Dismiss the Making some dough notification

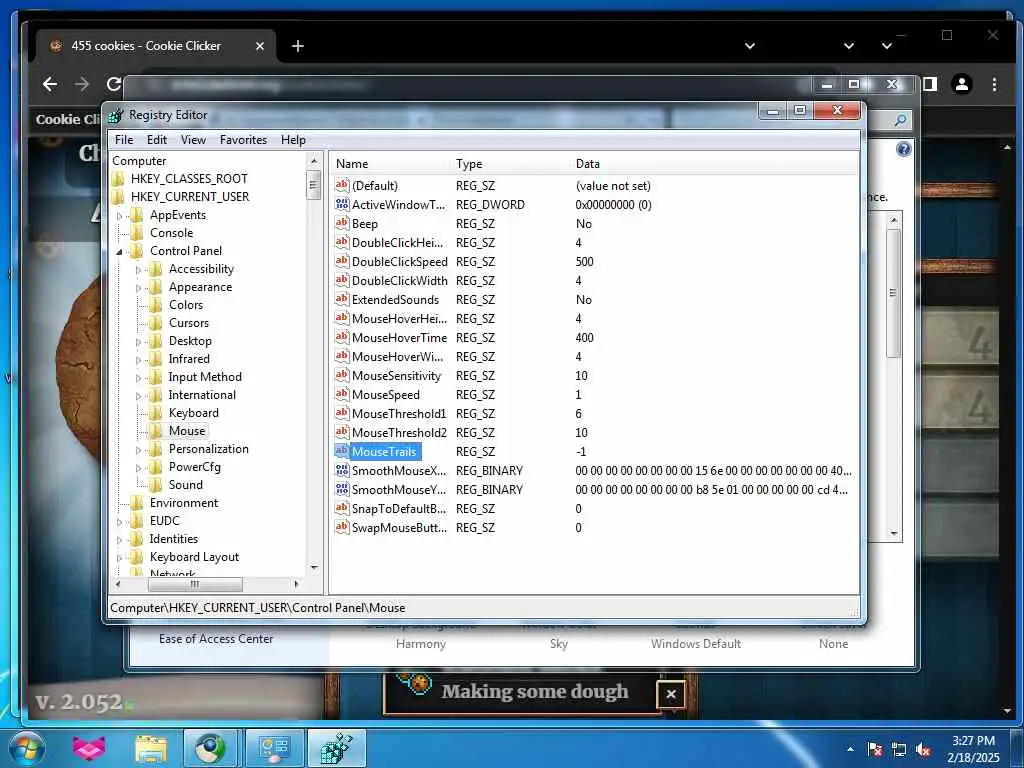click(x=671, y=694)
